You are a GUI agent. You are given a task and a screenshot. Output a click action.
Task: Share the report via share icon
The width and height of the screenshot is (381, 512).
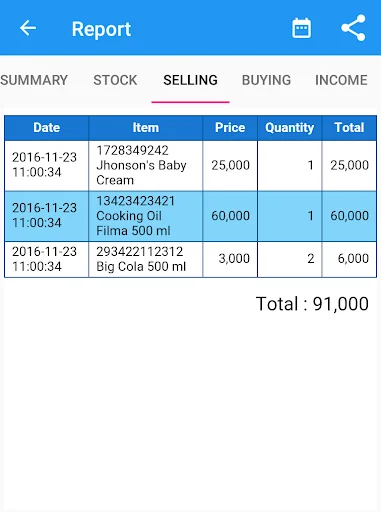coord(353,28)
